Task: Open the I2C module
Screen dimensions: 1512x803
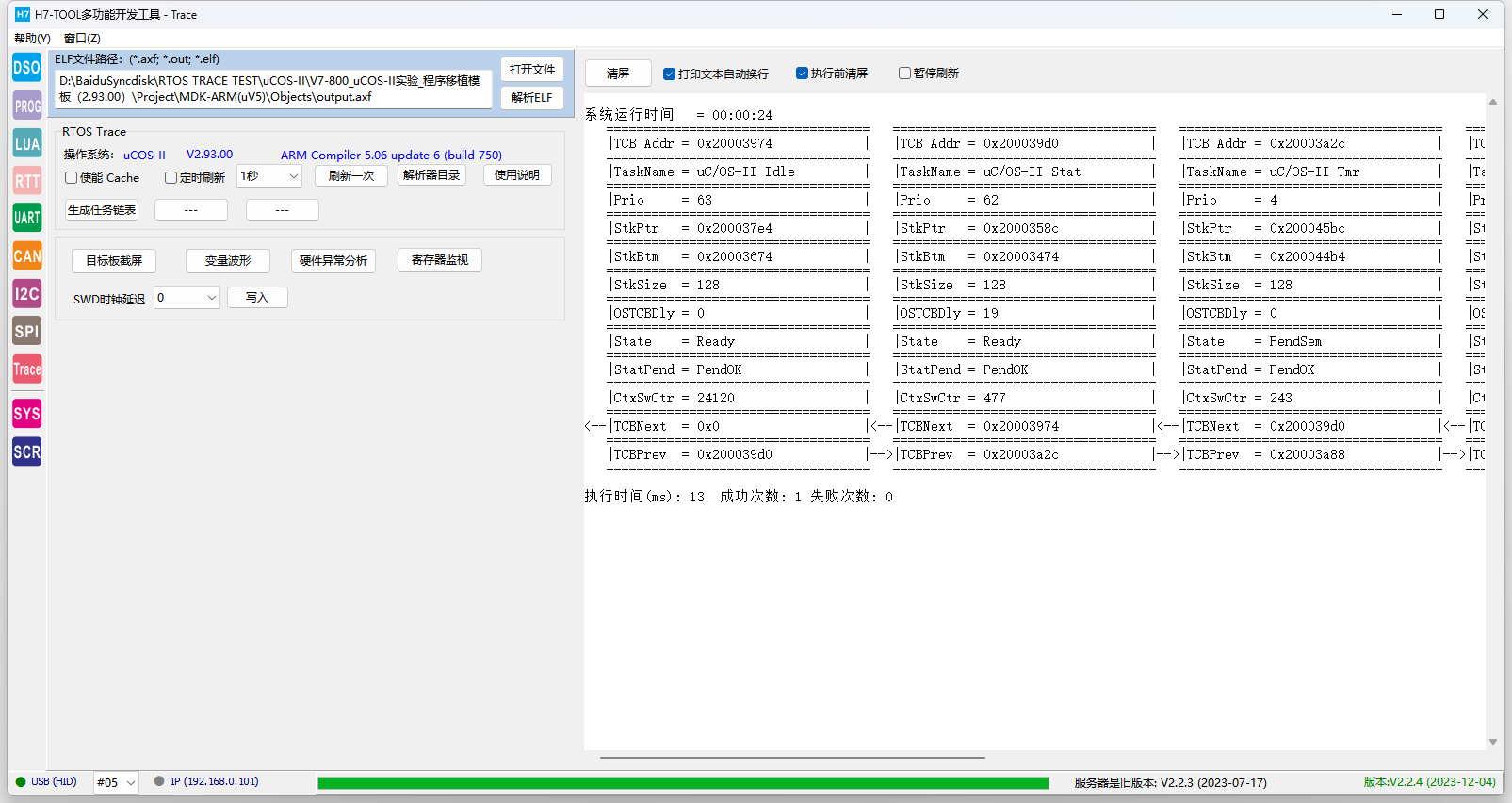Action: coord(26,293)
